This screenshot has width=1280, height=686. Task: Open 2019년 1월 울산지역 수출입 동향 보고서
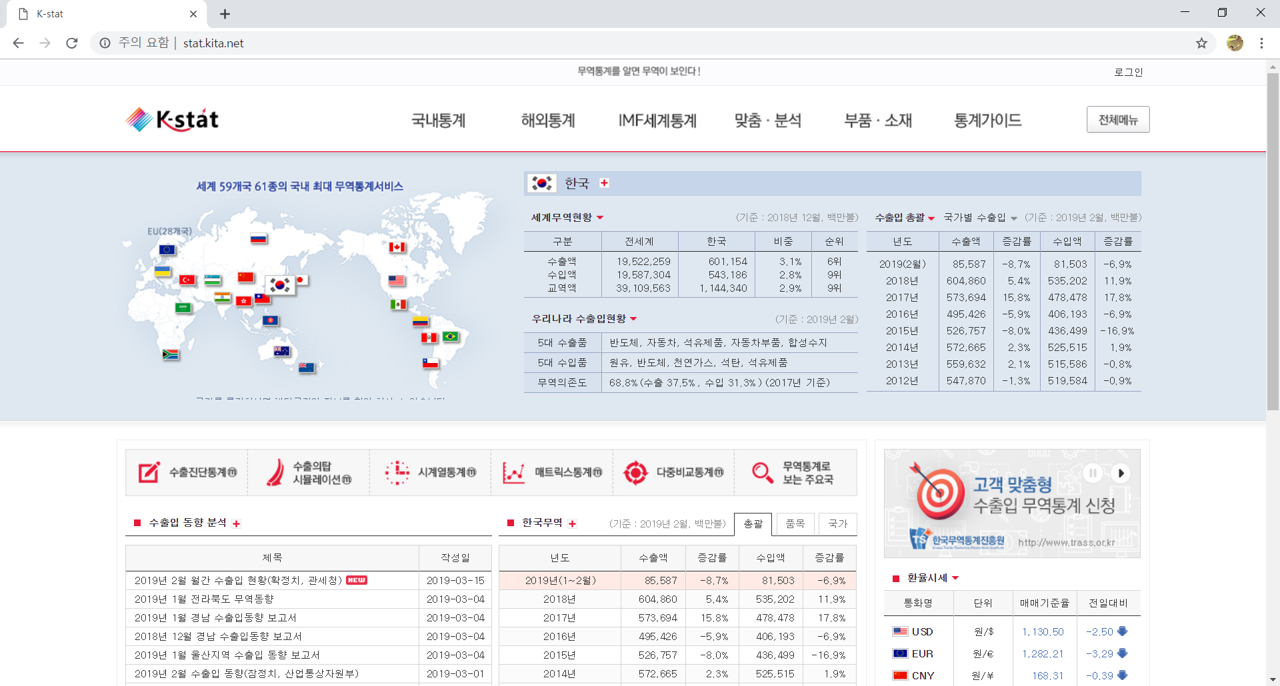click(227, 655)
